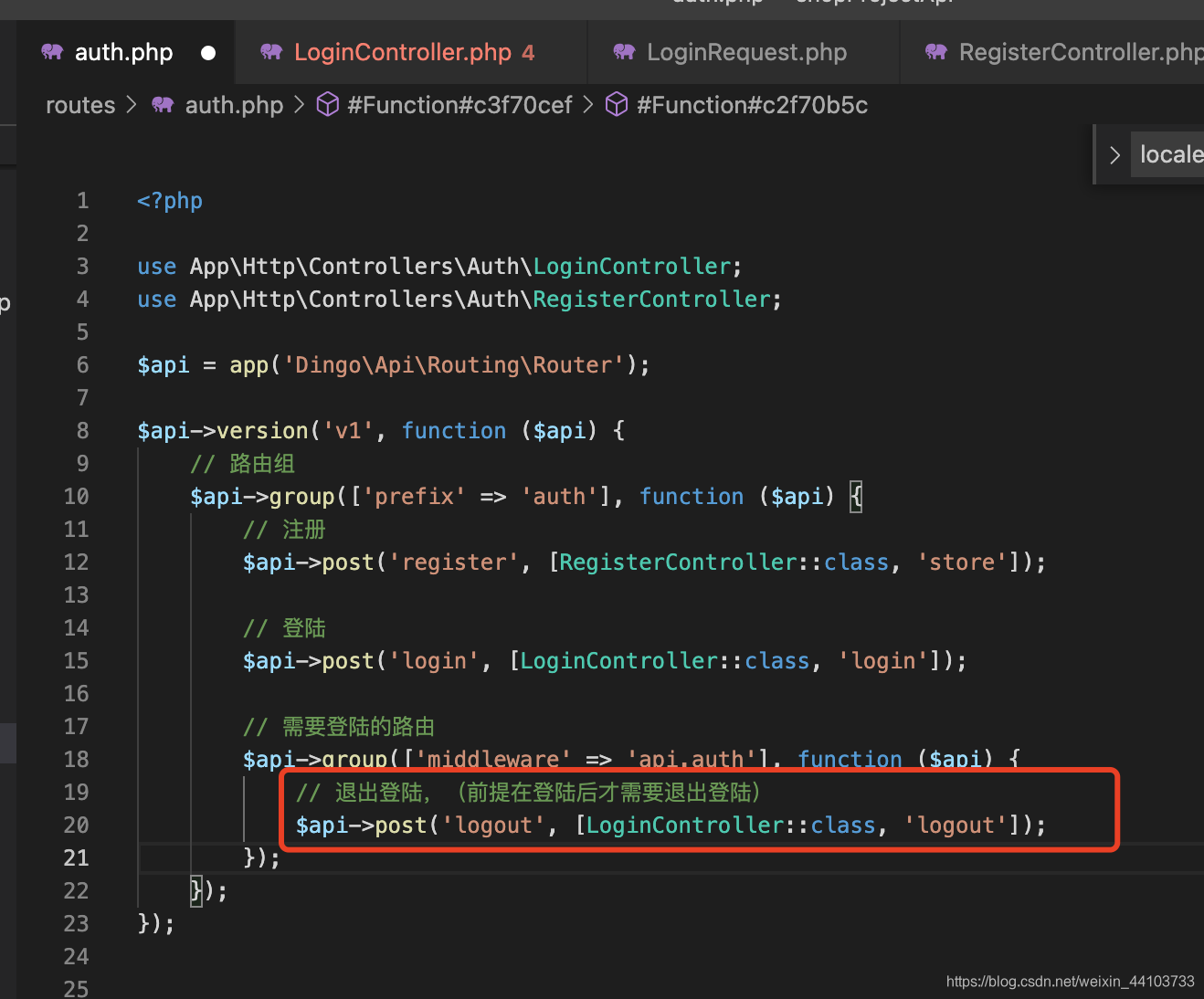
Task: Click 'LoginController' in the use statement on line 3
Action: point(632,267)
